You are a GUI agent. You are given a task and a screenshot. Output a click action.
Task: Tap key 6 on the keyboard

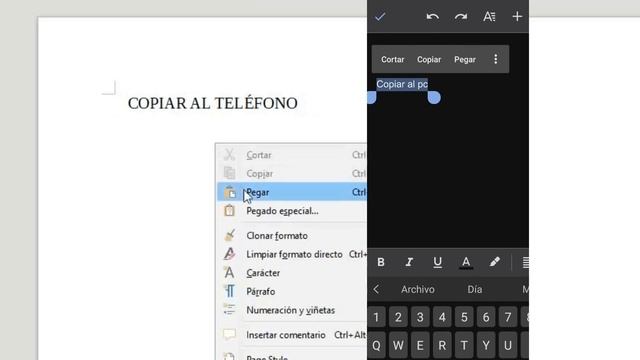tap(486, 317)
